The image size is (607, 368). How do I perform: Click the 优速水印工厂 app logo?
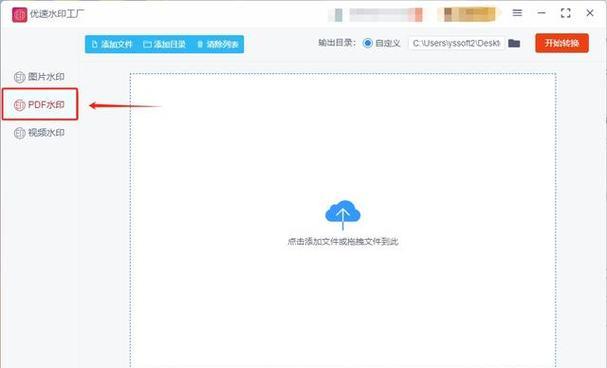[20, 15]
